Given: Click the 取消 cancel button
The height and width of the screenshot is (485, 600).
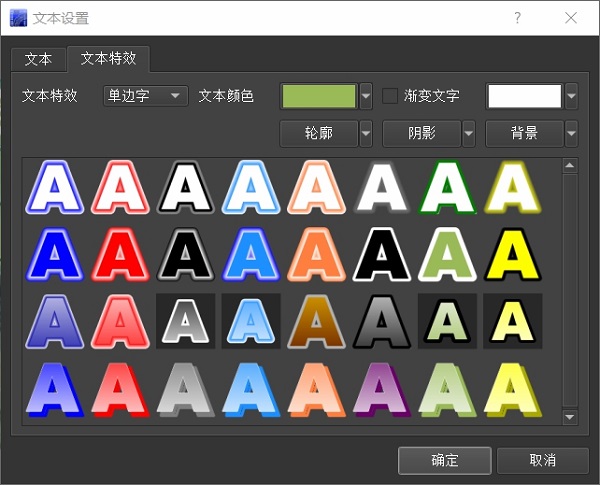Looking at the screenshot, I should tap(542, 460).
